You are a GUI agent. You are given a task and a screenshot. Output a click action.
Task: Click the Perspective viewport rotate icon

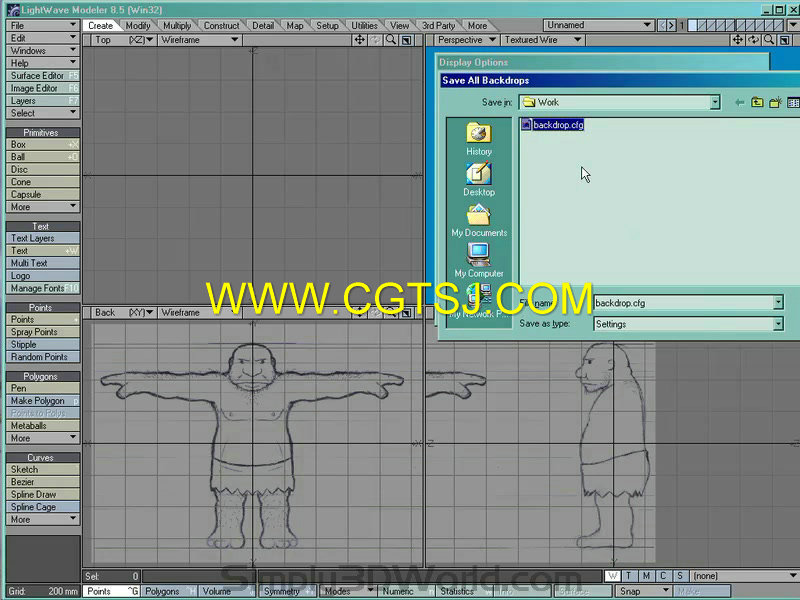click(x=753, y=40)
